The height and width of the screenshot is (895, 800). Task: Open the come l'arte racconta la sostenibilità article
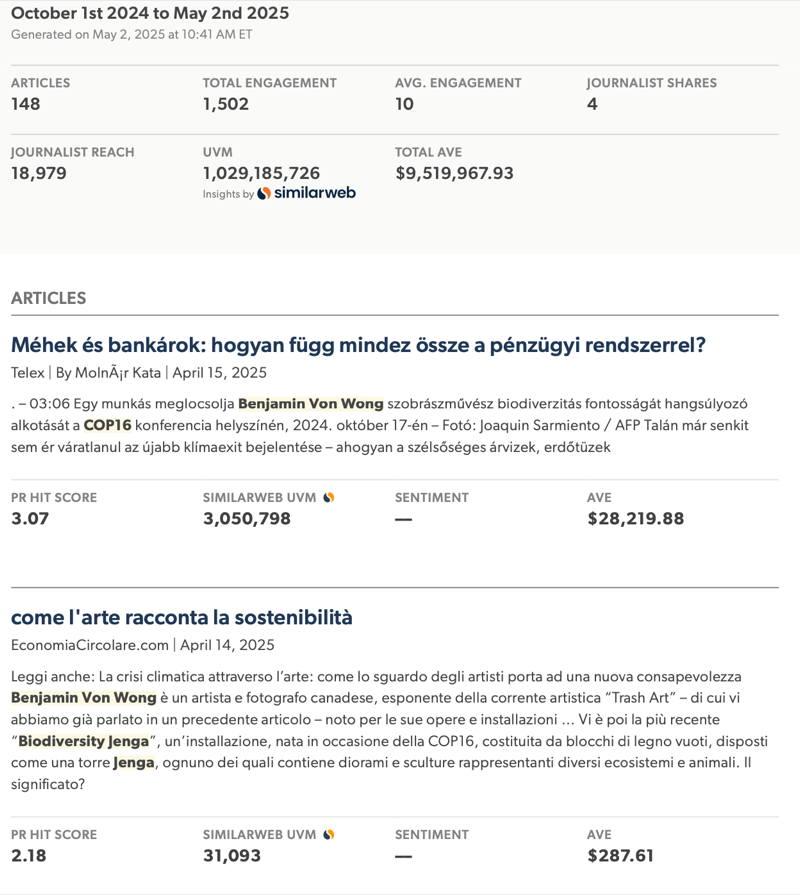(x=182, y=617)
